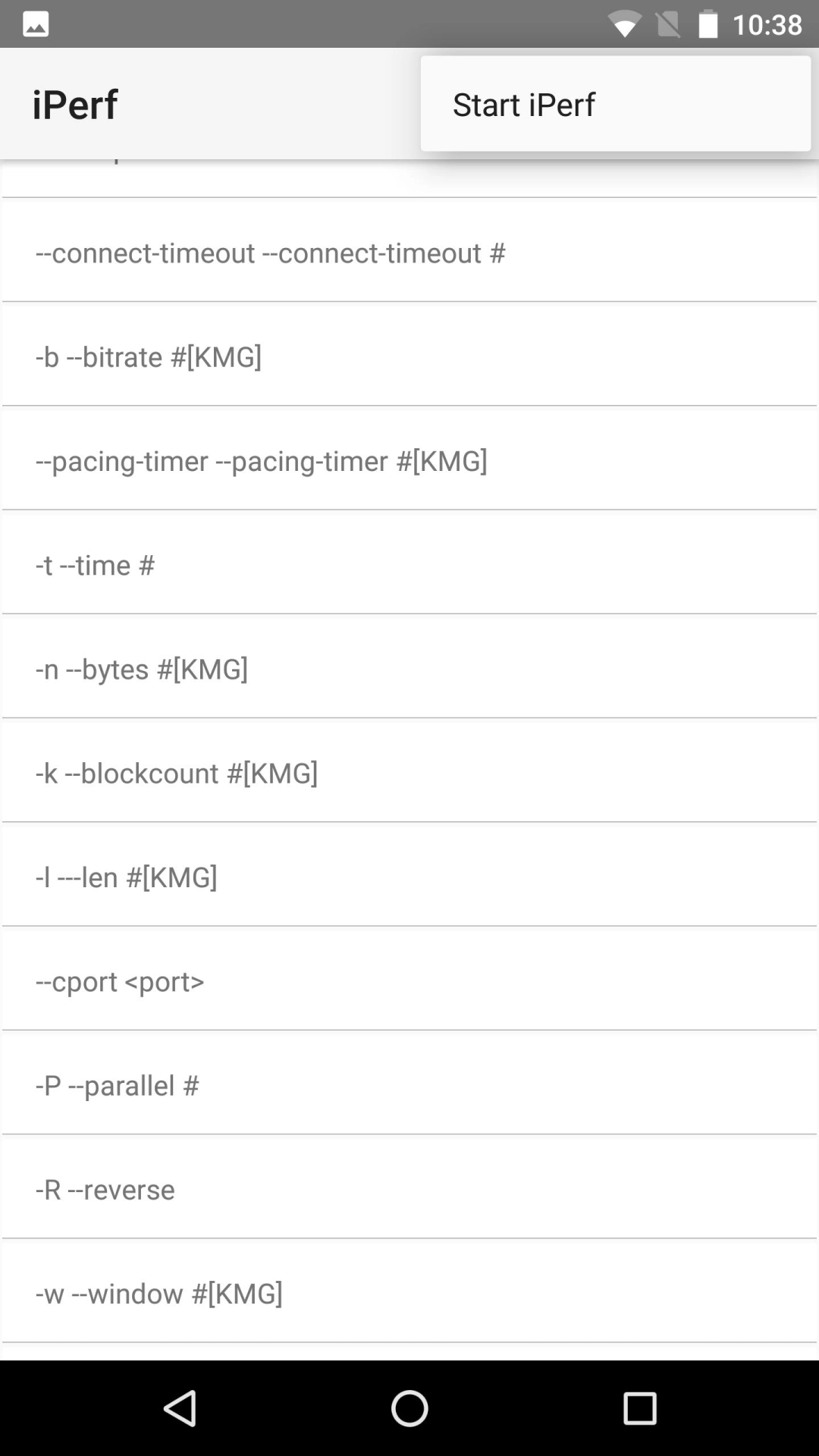Tap the no-SIM signal icon
The width and height of the screenshot is (819, 1456).
667,24
